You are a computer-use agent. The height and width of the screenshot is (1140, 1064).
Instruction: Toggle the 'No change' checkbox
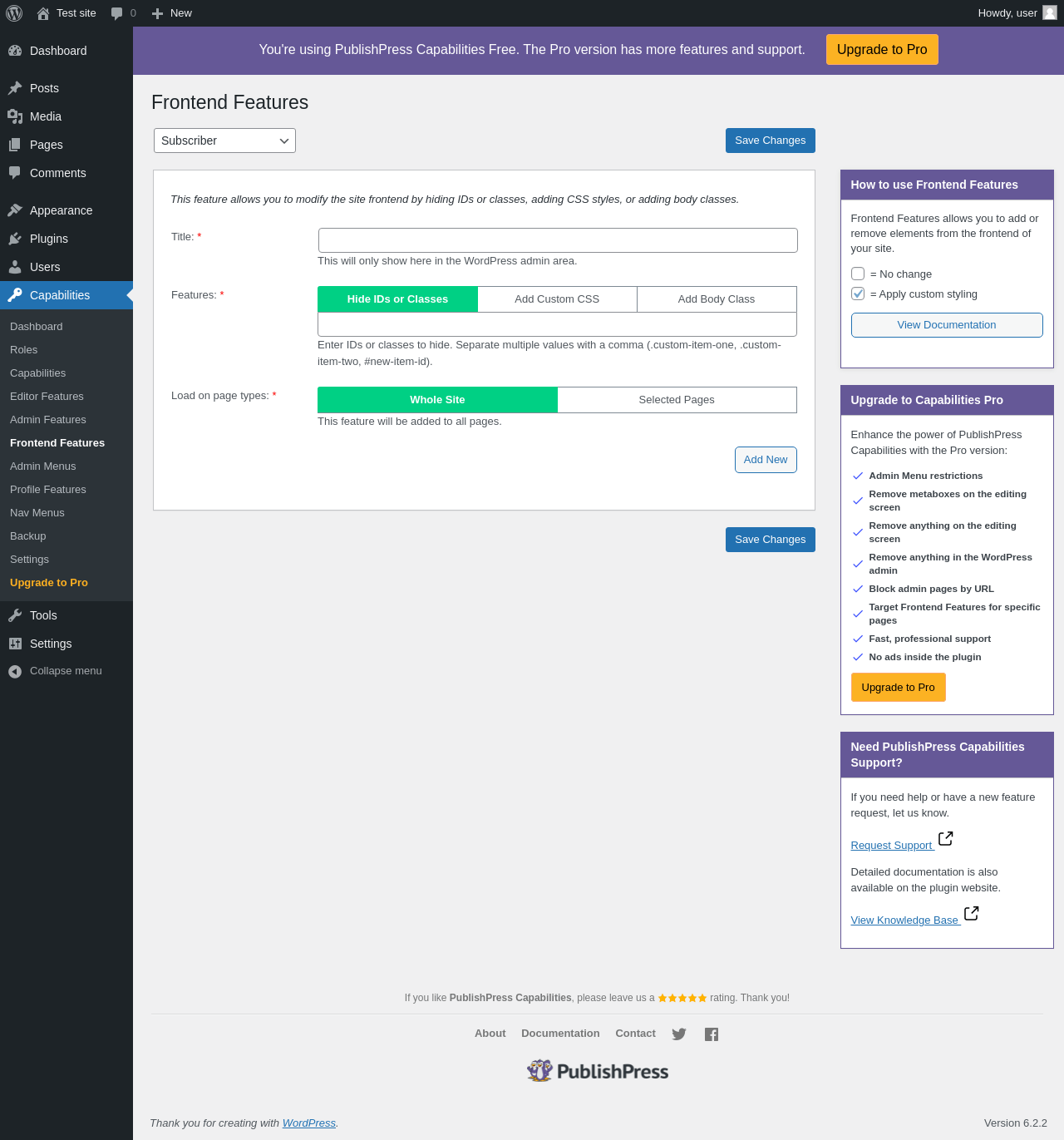click(x=858, y=274)
